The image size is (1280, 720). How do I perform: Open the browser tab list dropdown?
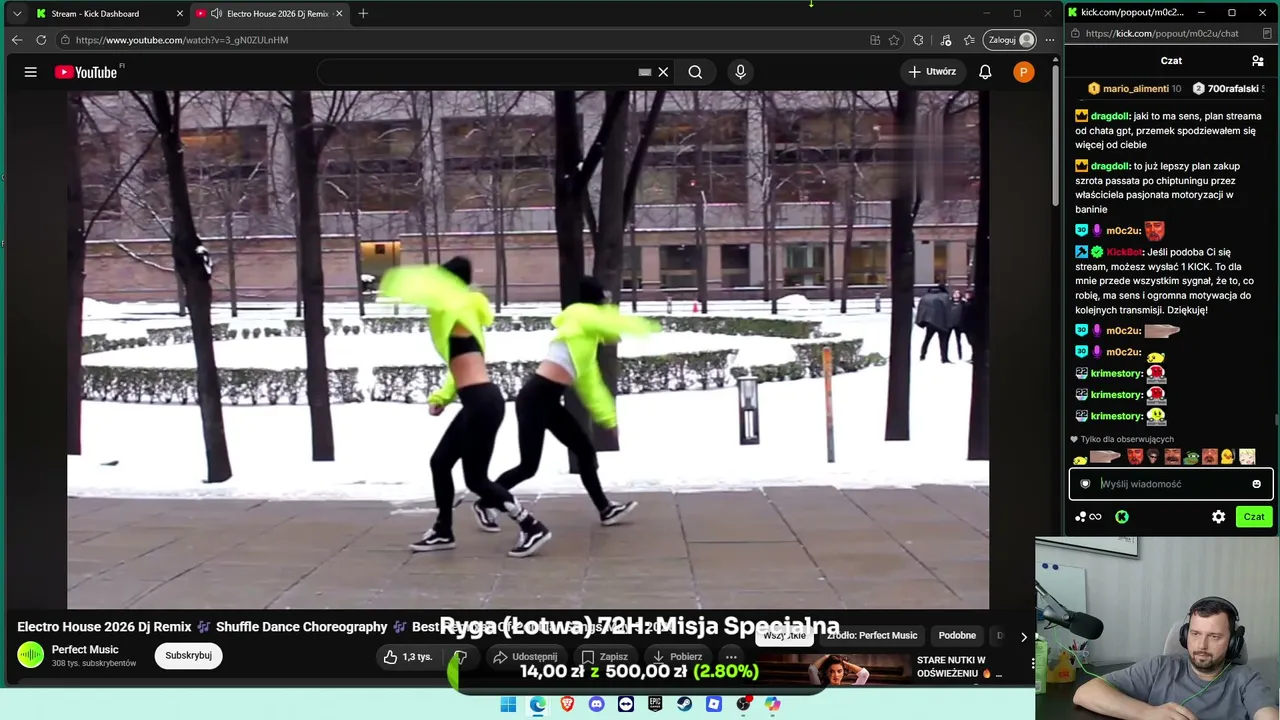(16, 14)
